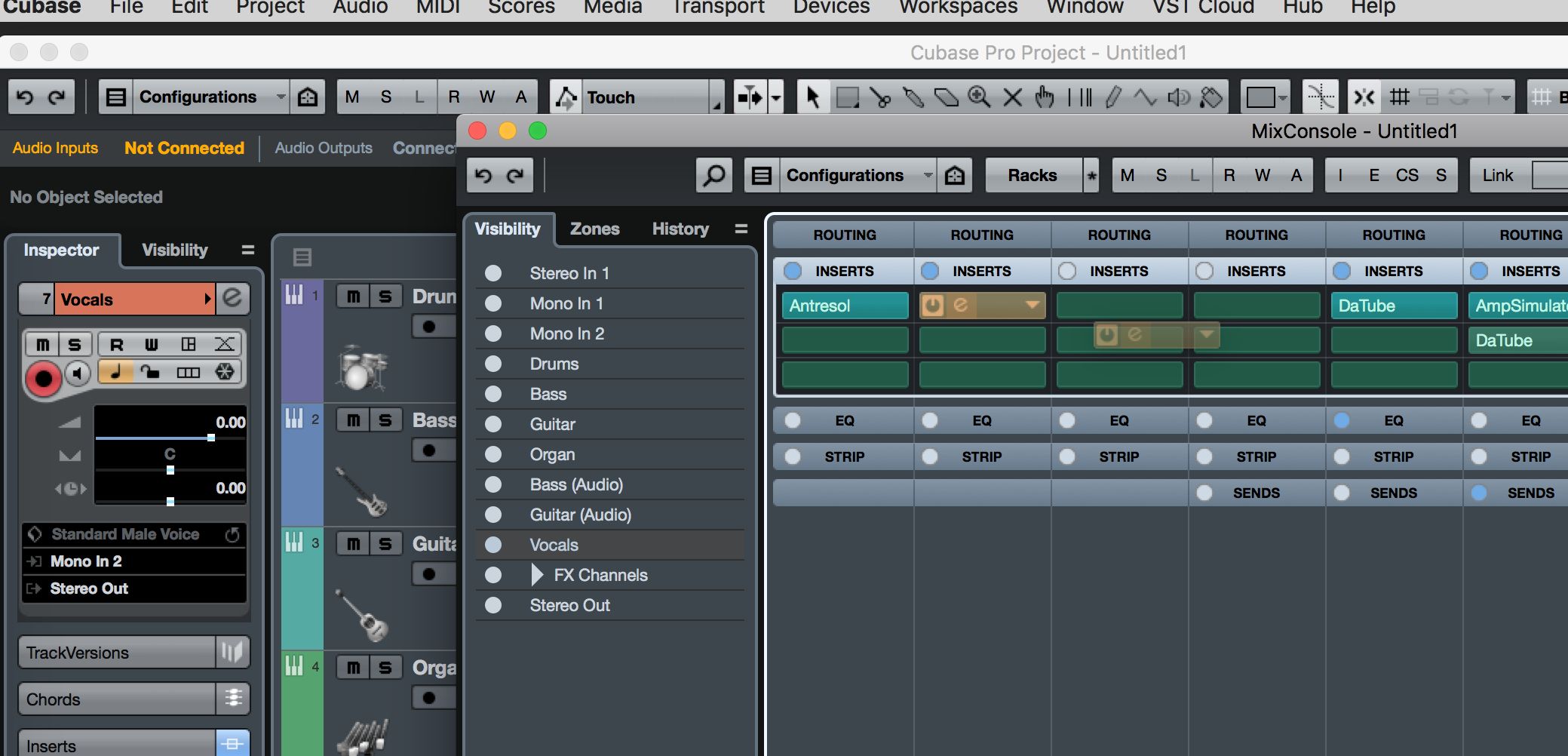Open the Devices menu
1568x756 pixels.
[x=831, y=8]
